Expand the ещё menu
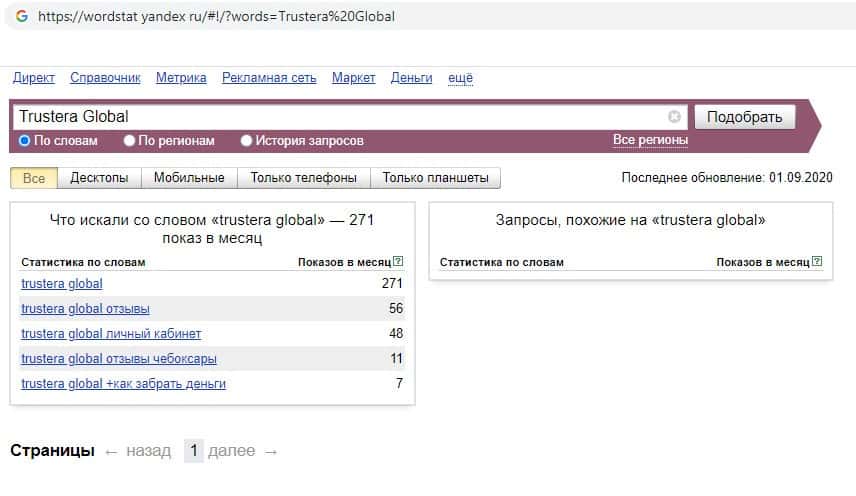This screenshot has height=496, width=856. click(x=460, y=78)
